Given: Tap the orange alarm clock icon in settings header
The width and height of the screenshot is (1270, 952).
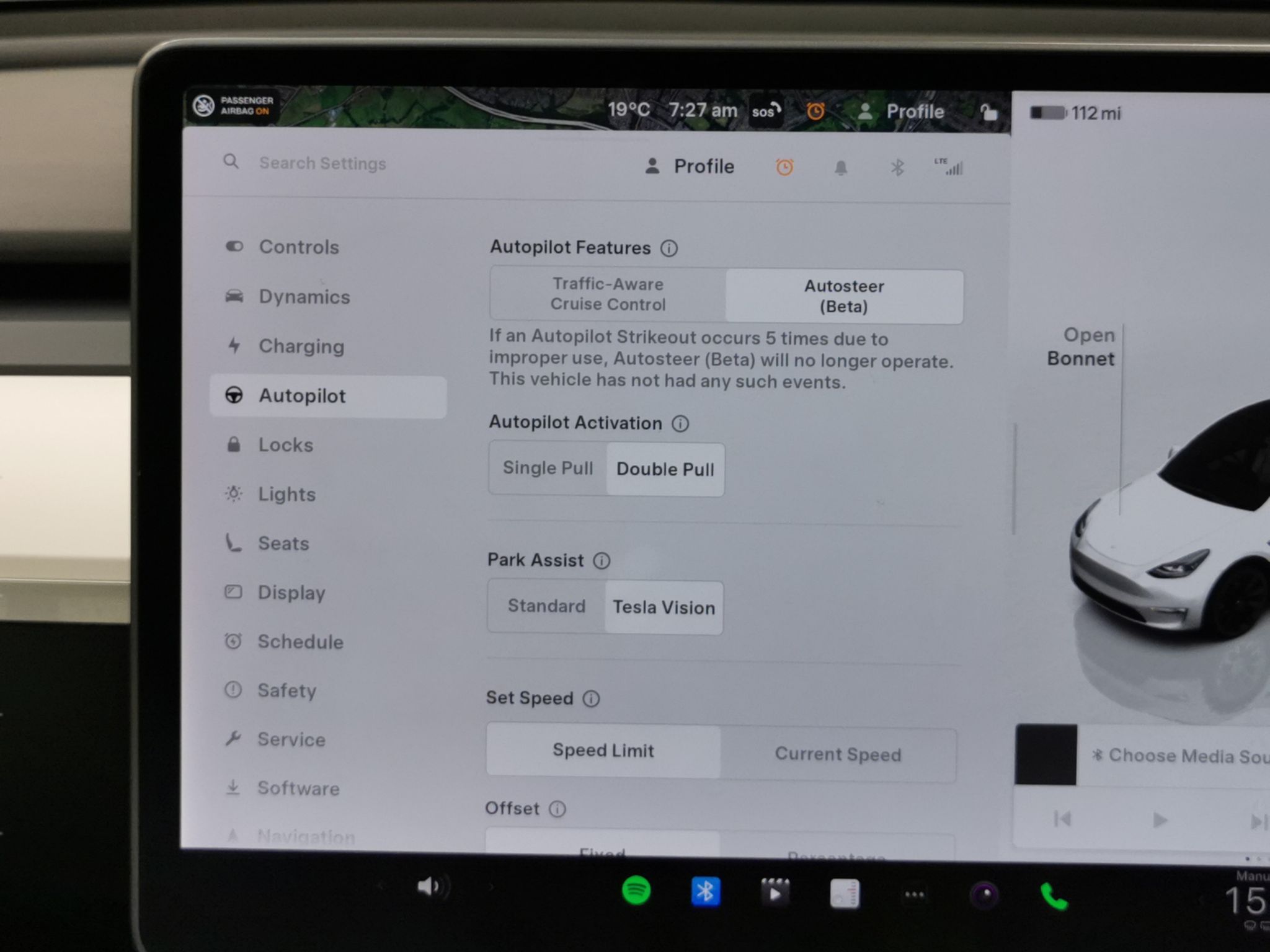Looking at the screenshot, I should coord(784,167).
